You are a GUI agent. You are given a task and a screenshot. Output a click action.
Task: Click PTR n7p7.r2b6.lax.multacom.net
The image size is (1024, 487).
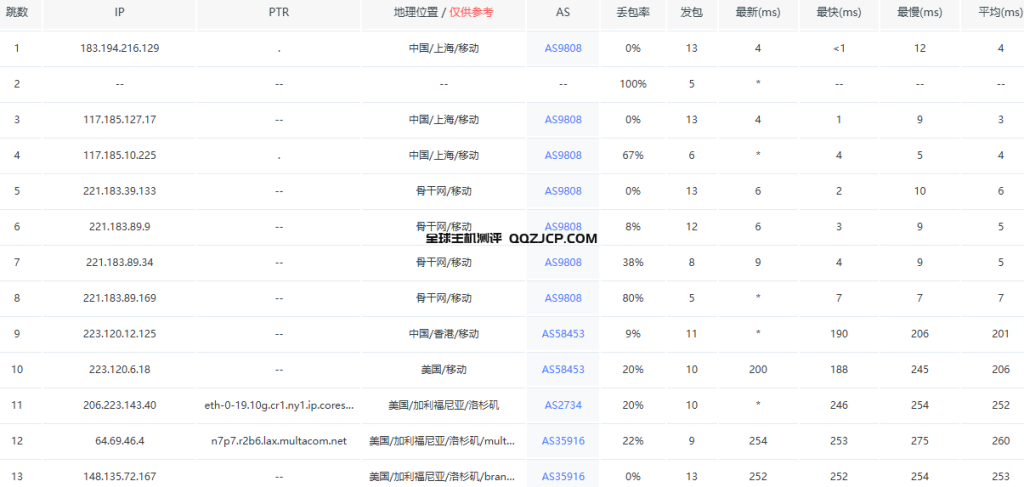click(279, 441)
